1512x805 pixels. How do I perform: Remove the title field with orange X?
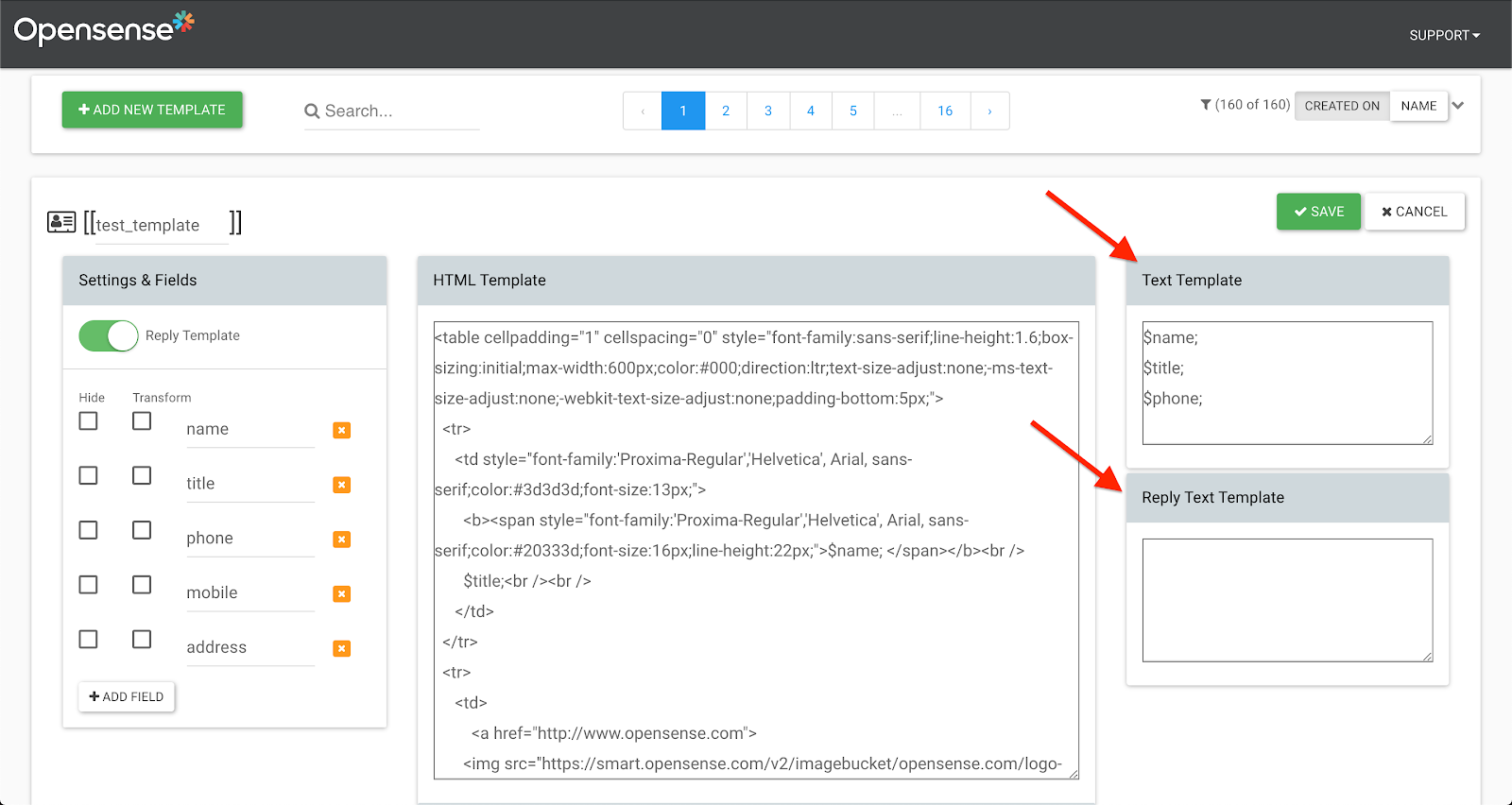click(342, 485)
